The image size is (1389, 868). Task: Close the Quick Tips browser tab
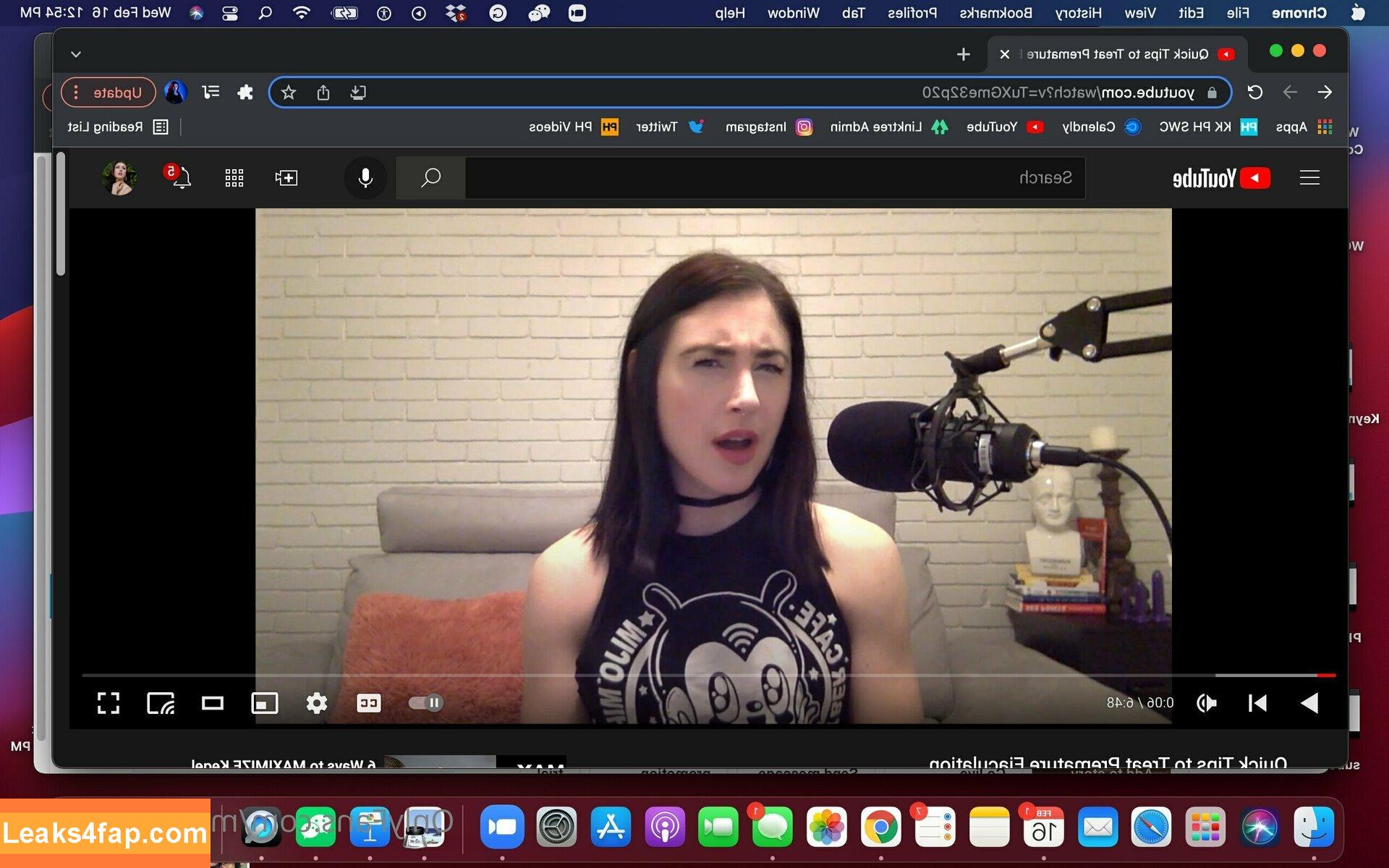click(1005, 54)
